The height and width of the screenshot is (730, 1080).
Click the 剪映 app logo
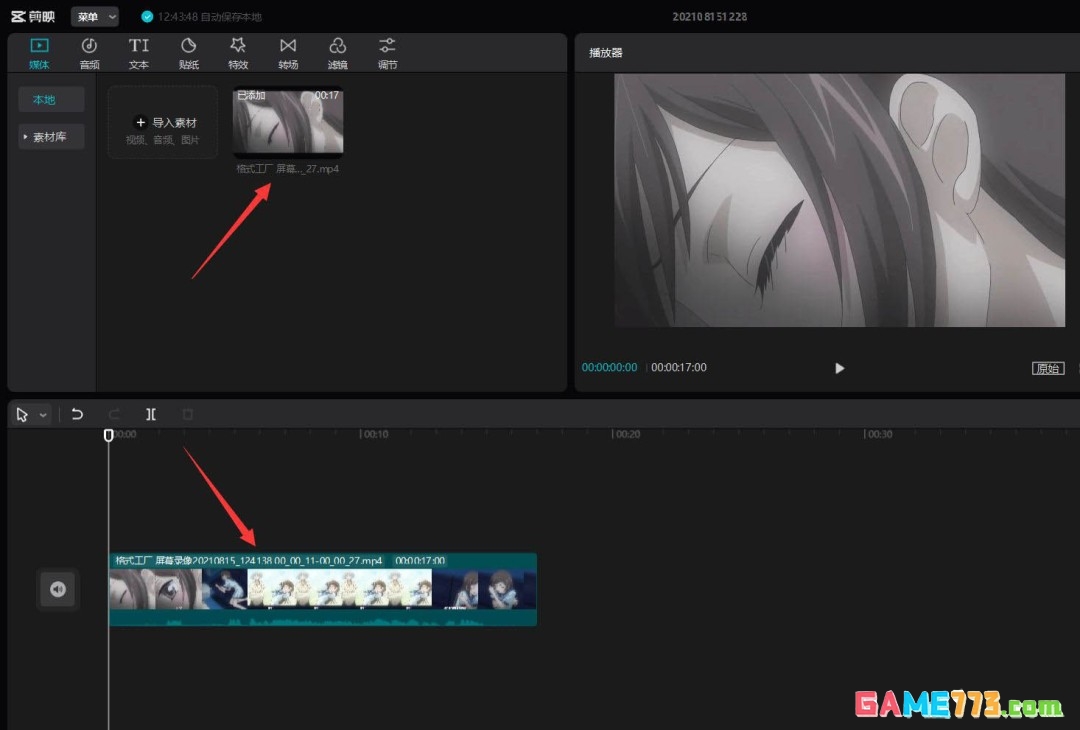33,17
